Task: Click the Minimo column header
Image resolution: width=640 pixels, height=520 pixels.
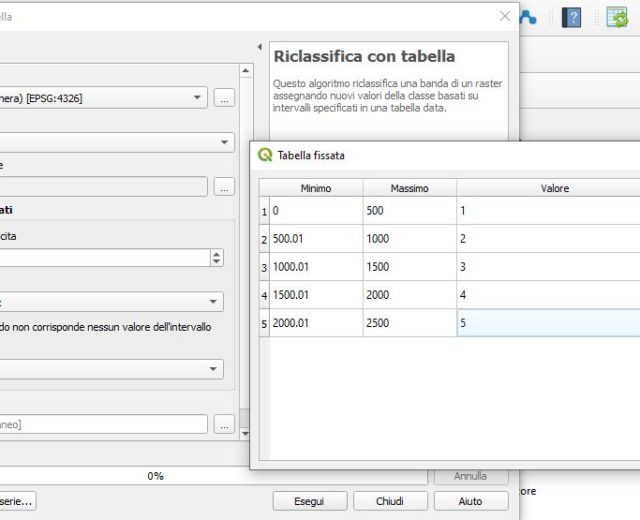Action: pos(315,188)
